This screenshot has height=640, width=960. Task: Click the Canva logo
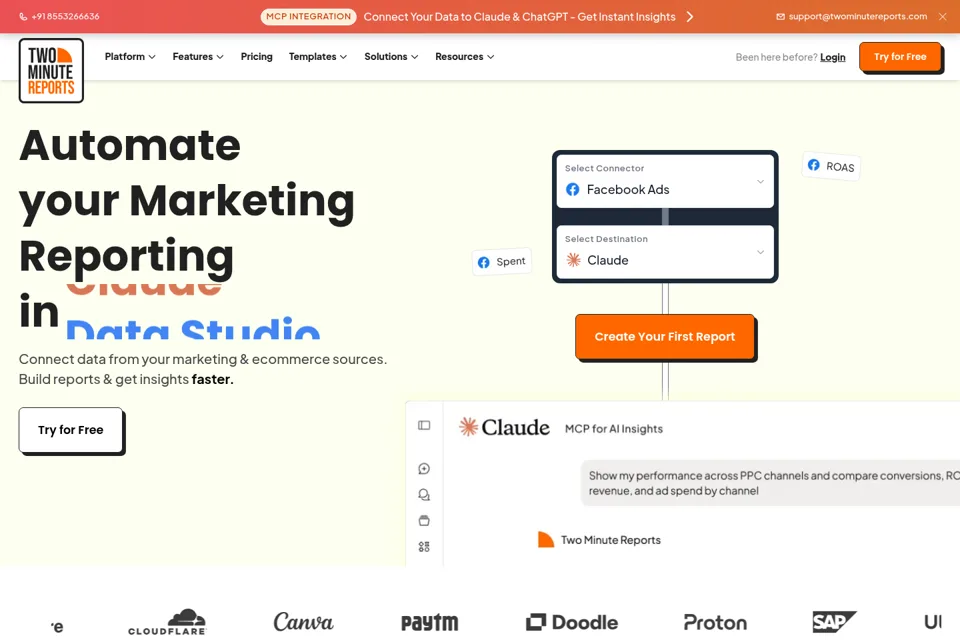point(303,622)
